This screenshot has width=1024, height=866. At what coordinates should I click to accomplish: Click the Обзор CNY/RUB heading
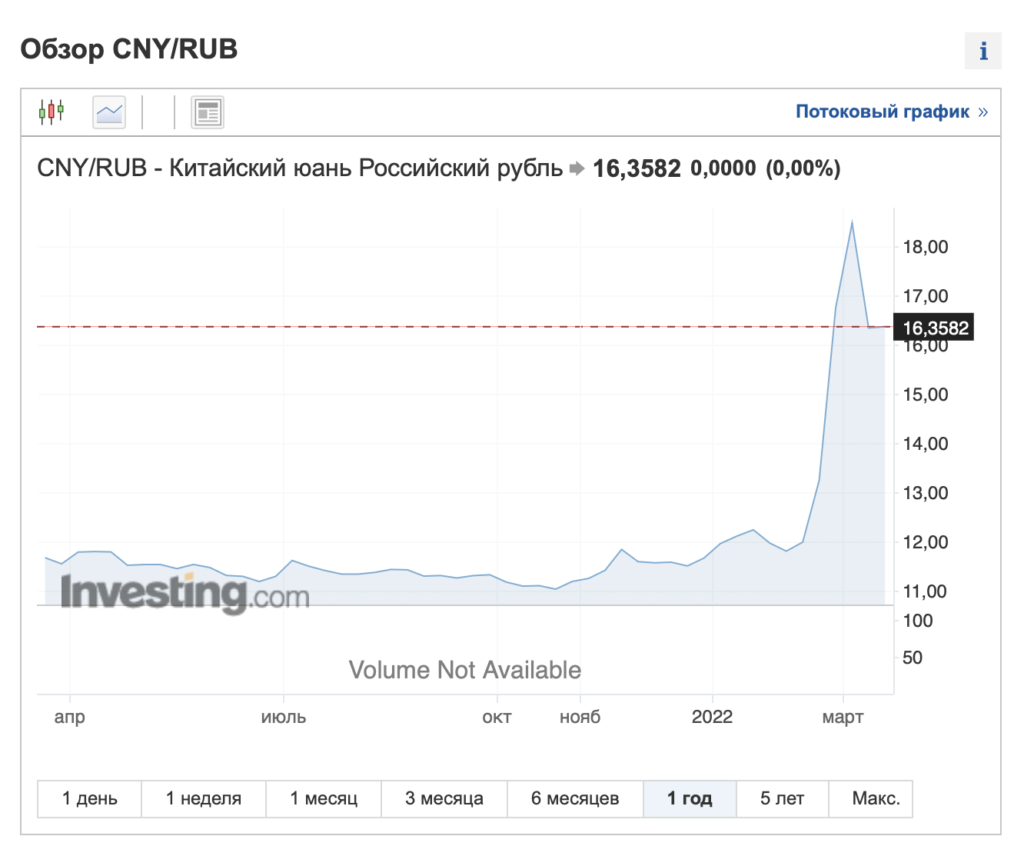click(x=129, y=50)
